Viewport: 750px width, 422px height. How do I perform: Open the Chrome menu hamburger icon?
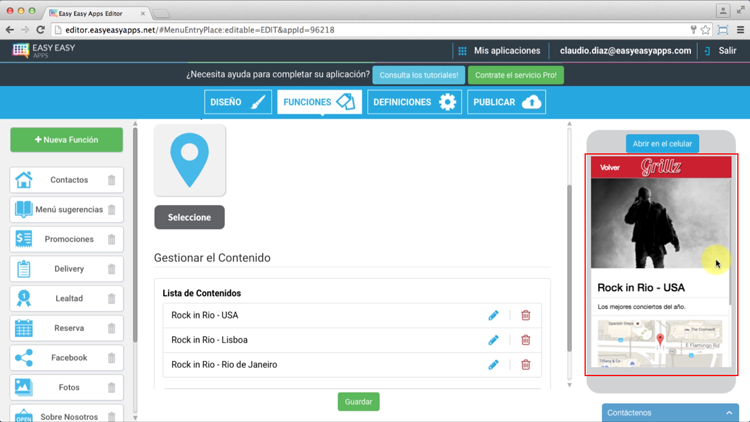click(740, 30)
